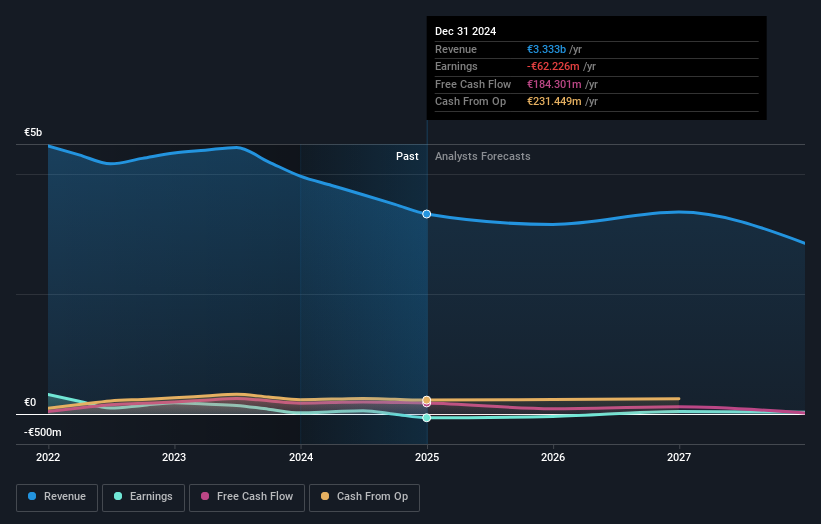
Task: Click the €184.301m free cash flow value
Action: 554,84
